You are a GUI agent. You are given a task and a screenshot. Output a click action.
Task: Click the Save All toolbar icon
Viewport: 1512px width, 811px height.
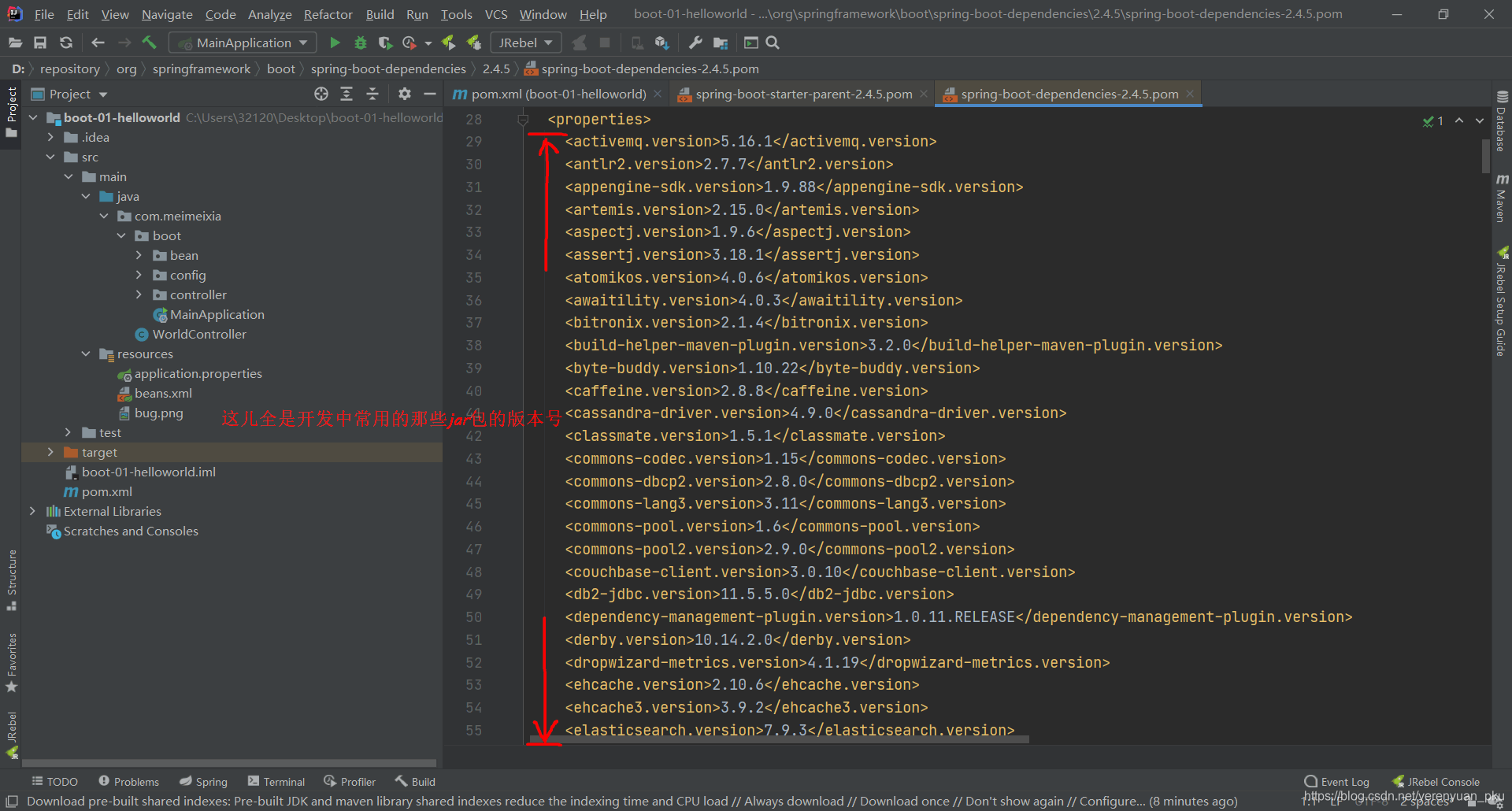pyautogui.click(x=40, y=43)
